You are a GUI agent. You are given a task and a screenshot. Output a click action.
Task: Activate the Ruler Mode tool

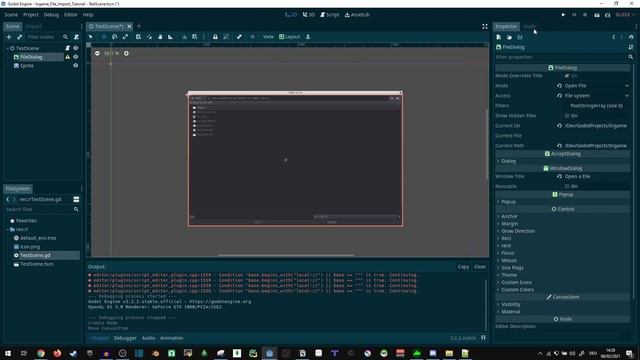[171, 37]
